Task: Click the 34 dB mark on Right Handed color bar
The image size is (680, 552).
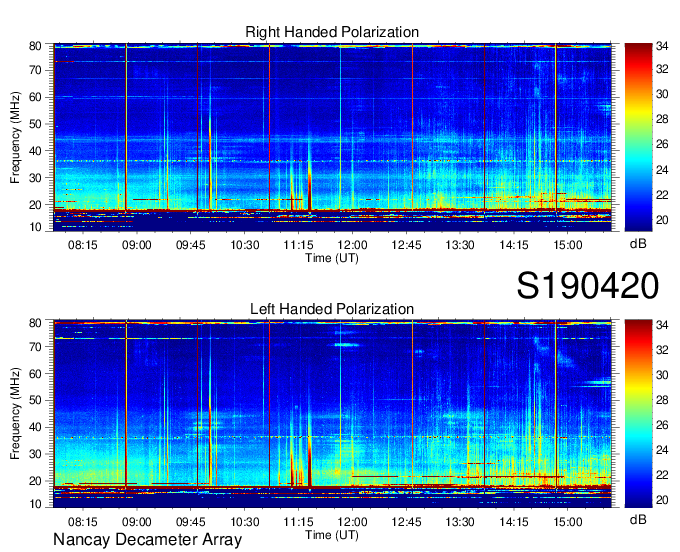Action: (662, 46)
